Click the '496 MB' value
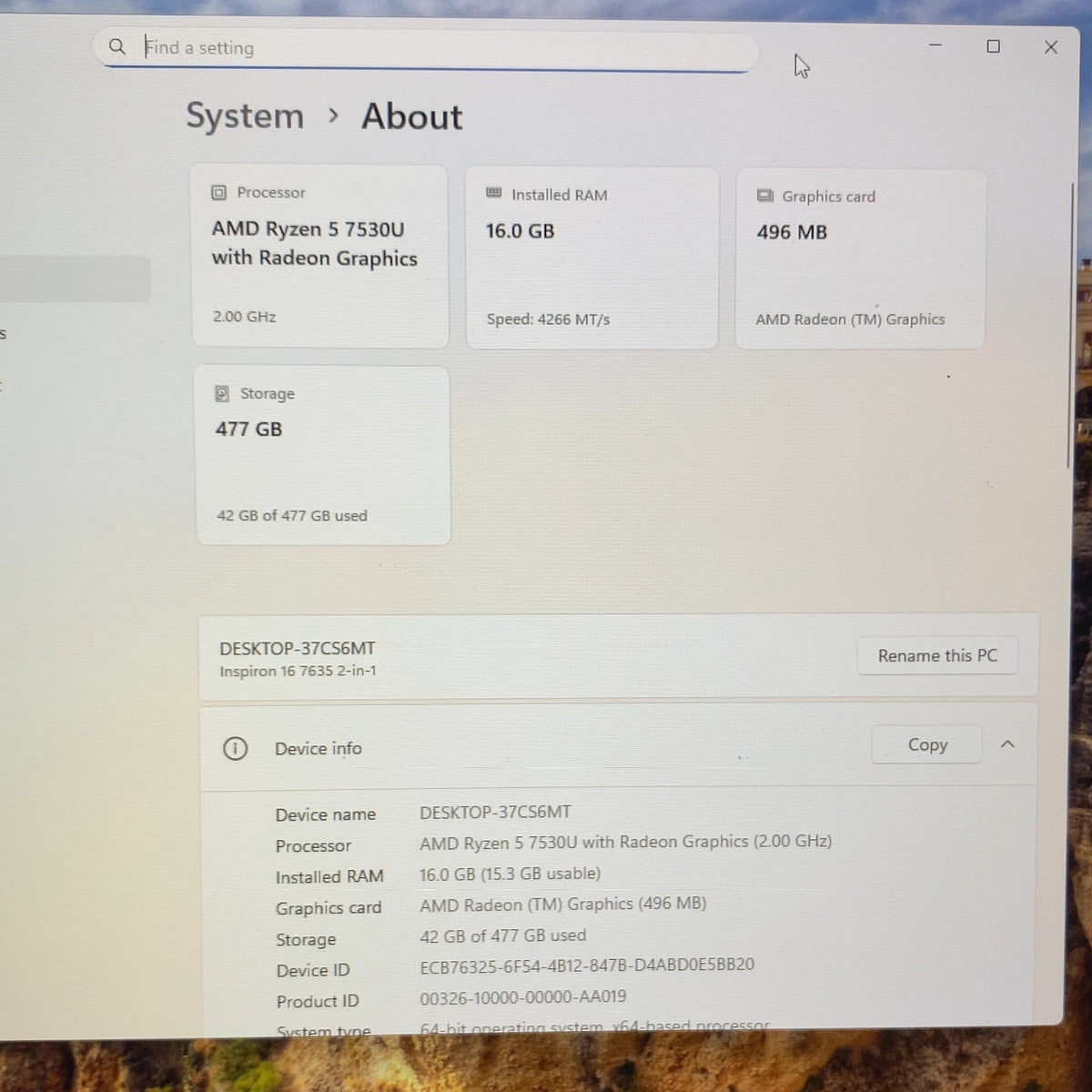The height and width of the screenshot is (1092, 1092). (792, 232)
